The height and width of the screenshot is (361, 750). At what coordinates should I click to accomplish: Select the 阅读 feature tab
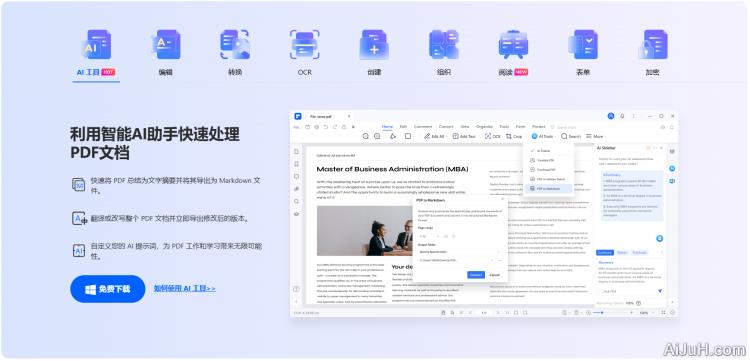point(513,53)
